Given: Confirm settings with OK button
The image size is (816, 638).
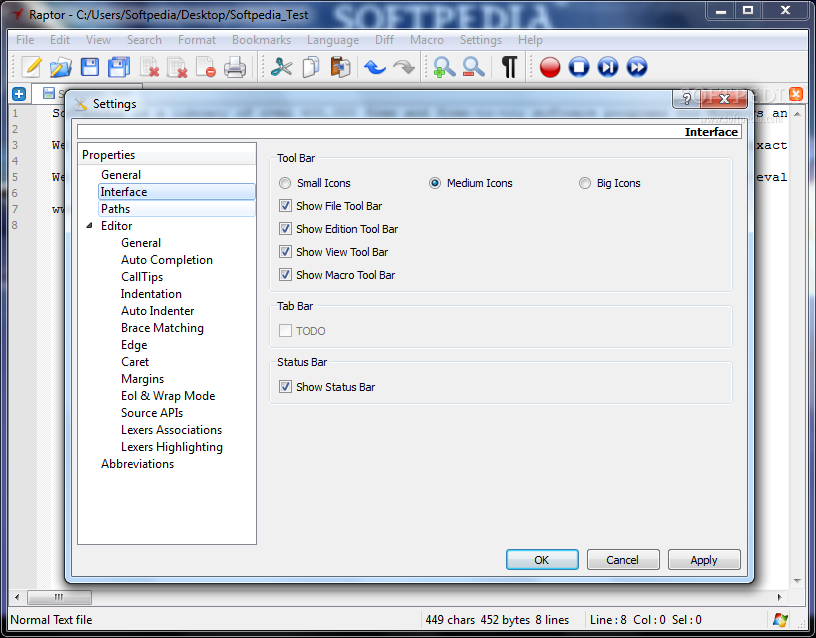Looking at the screenshot, I should click(542, 560).
